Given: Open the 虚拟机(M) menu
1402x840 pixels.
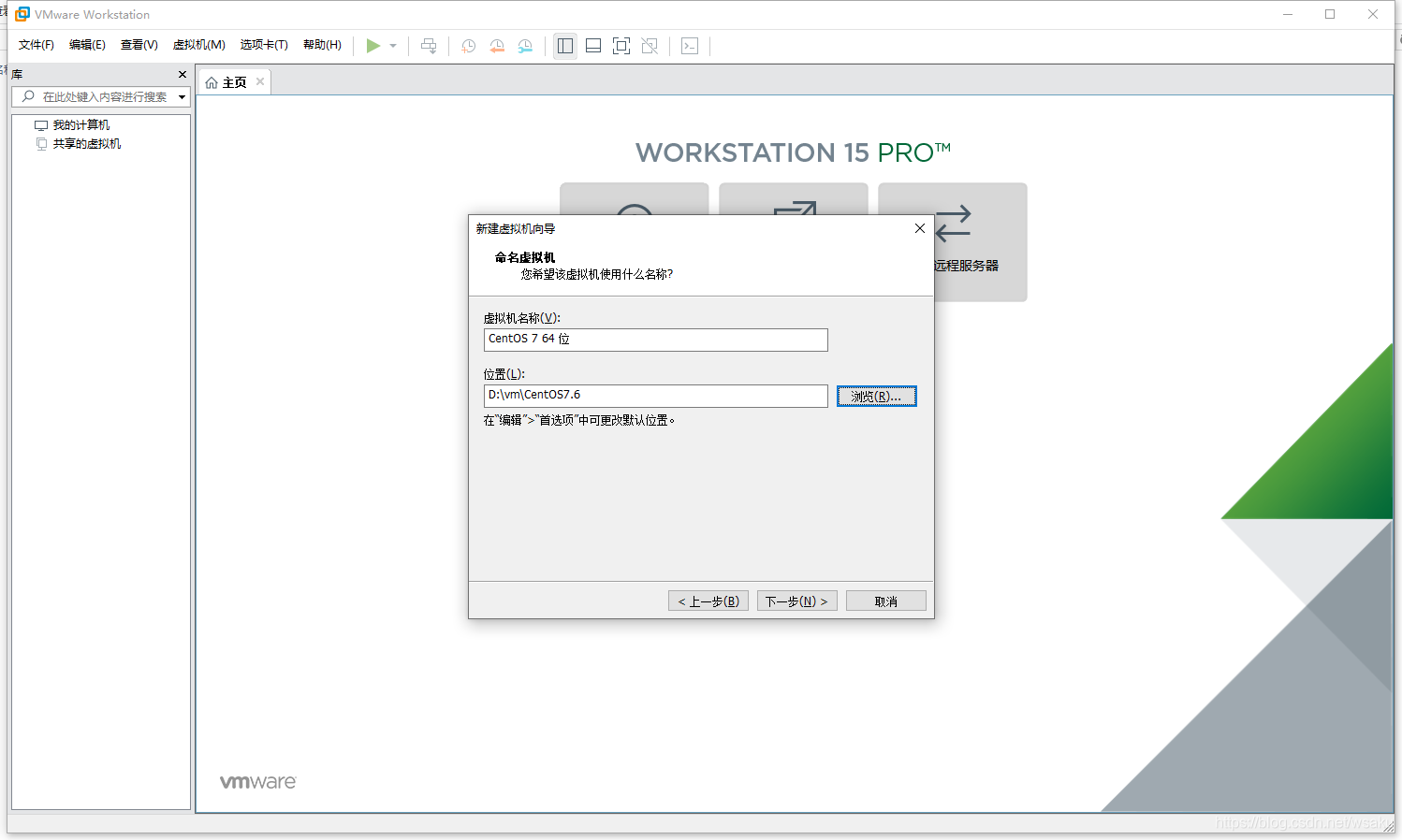Looking at the screenshot, I should pos(199,45).
